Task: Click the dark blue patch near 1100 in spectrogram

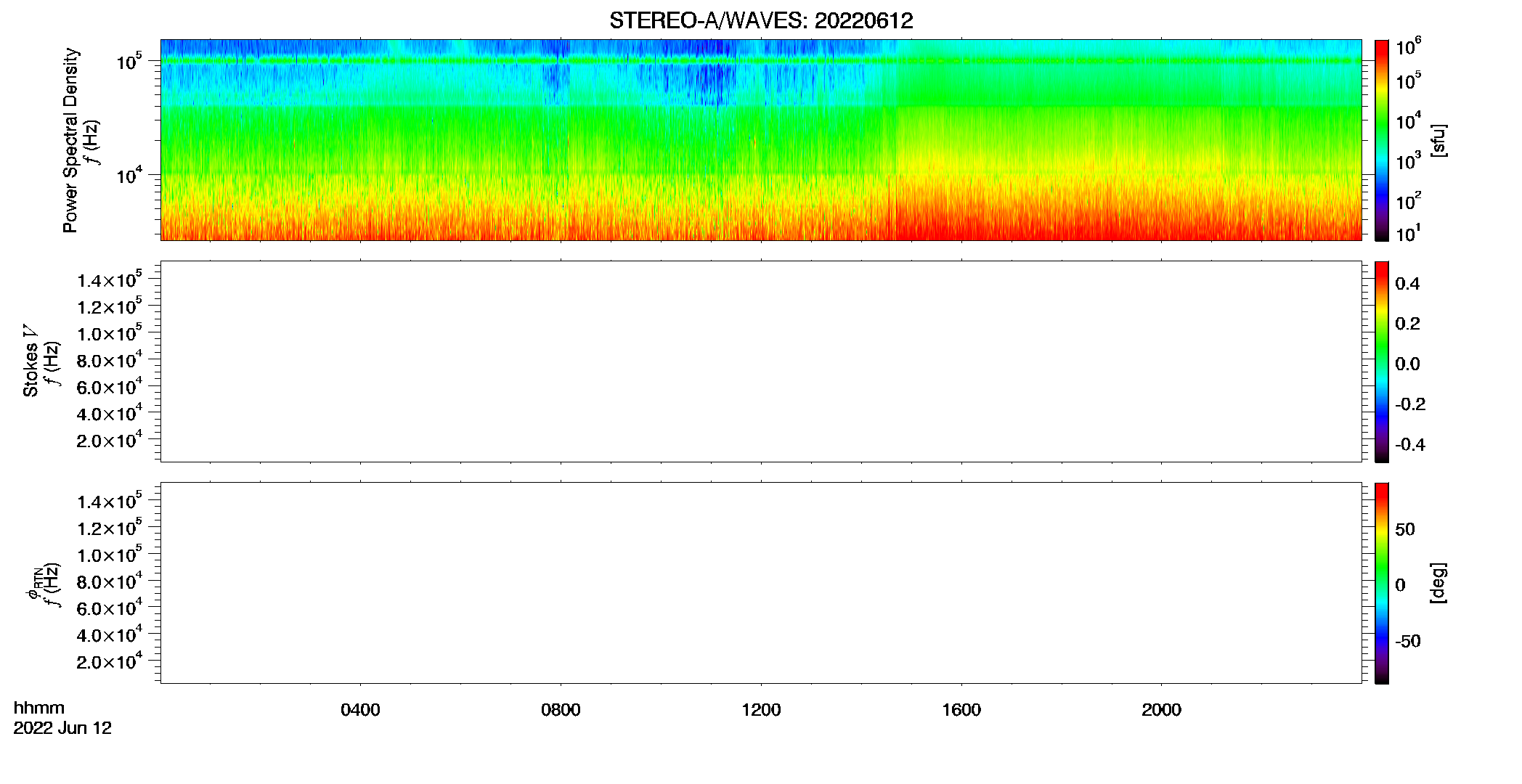Action: pyautogui.click(x=715, y=81)
